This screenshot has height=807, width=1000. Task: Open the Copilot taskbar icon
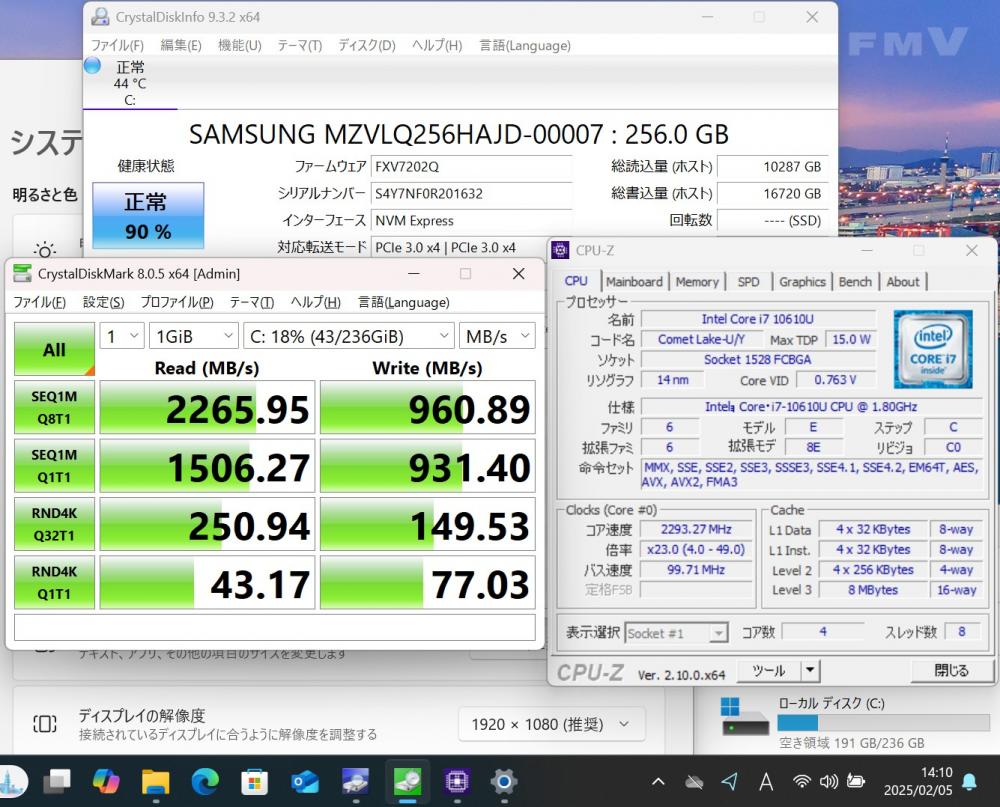[106, 780]
